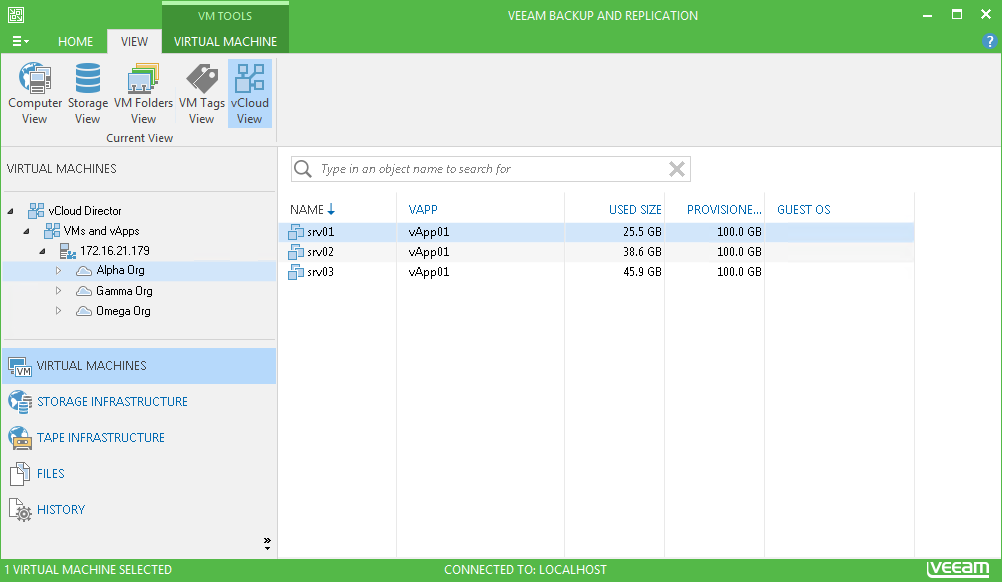1002x582 pixels.
Task: Click the Omega Org cloud icon
Action: [84, 311]
